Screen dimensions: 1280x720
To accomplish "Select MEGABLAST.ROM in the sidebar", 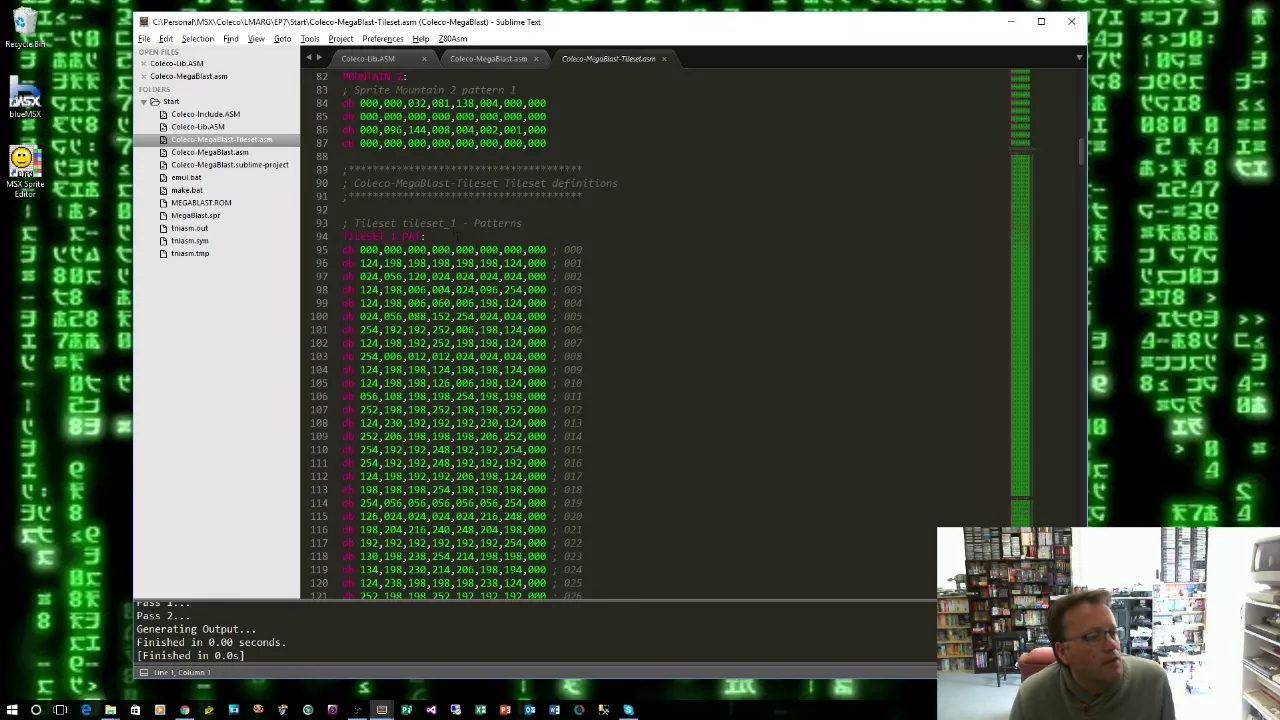I will pos(201,203).
